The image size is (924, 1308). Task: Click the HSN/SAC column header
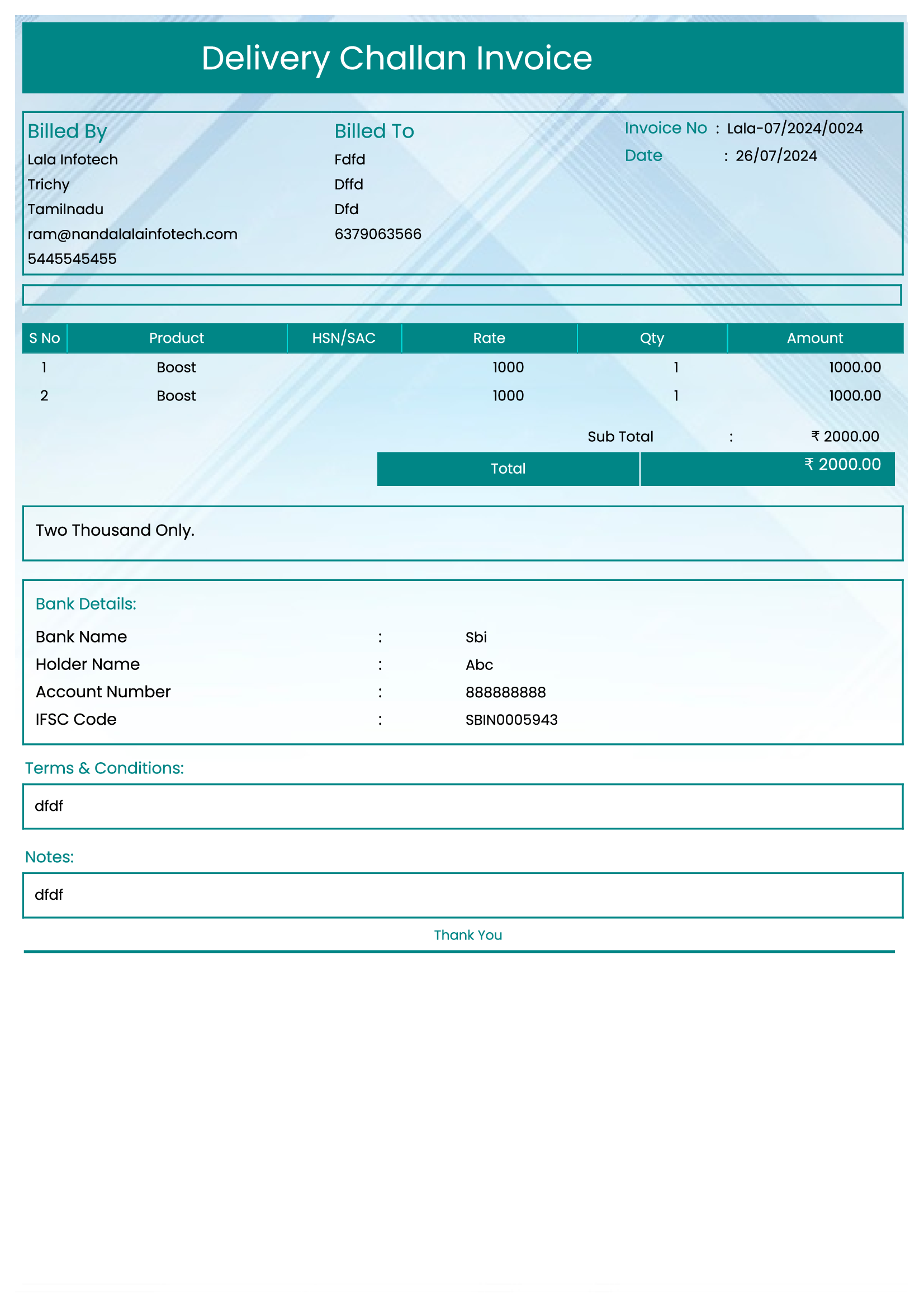343,338
